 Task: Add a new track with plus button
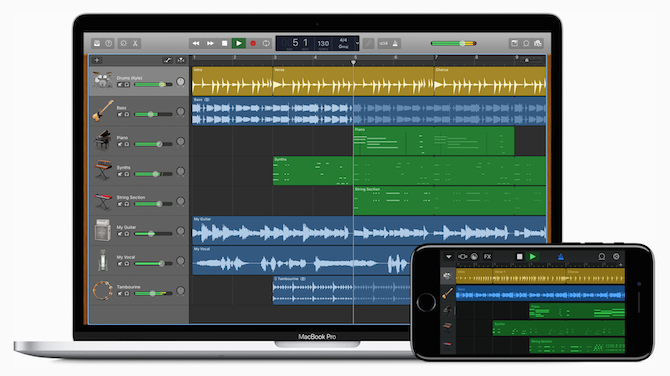[x=97, y=60]
